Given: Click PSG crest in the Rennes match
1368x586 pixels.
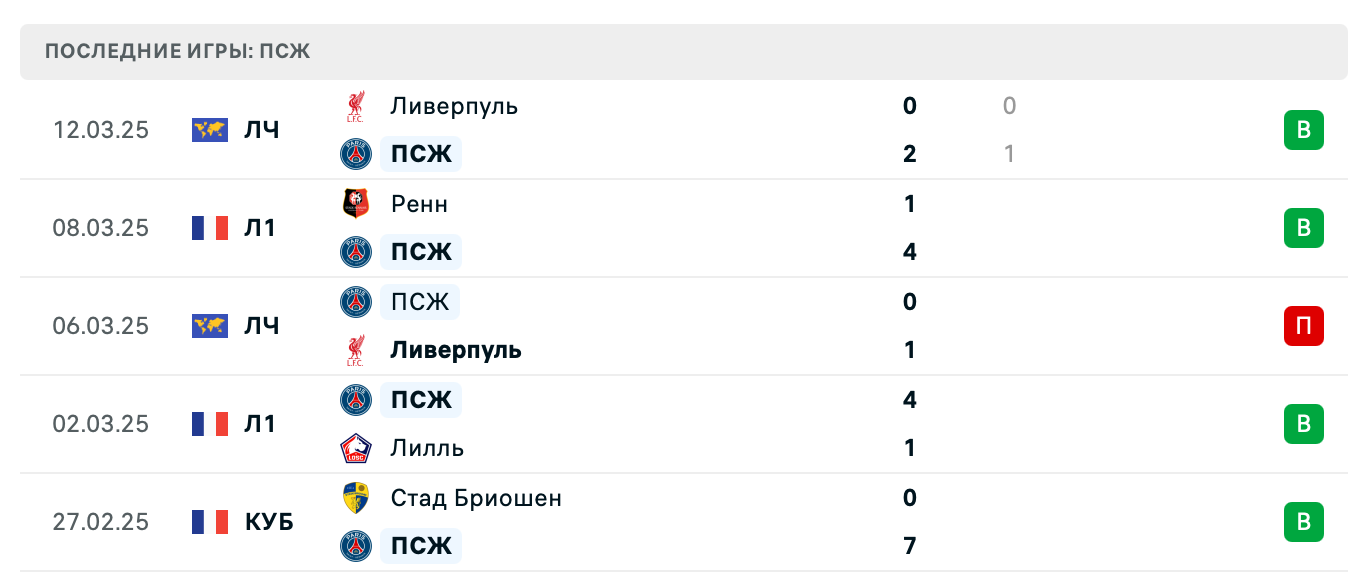Looking at the screenshot, I should tap(355, 252).
